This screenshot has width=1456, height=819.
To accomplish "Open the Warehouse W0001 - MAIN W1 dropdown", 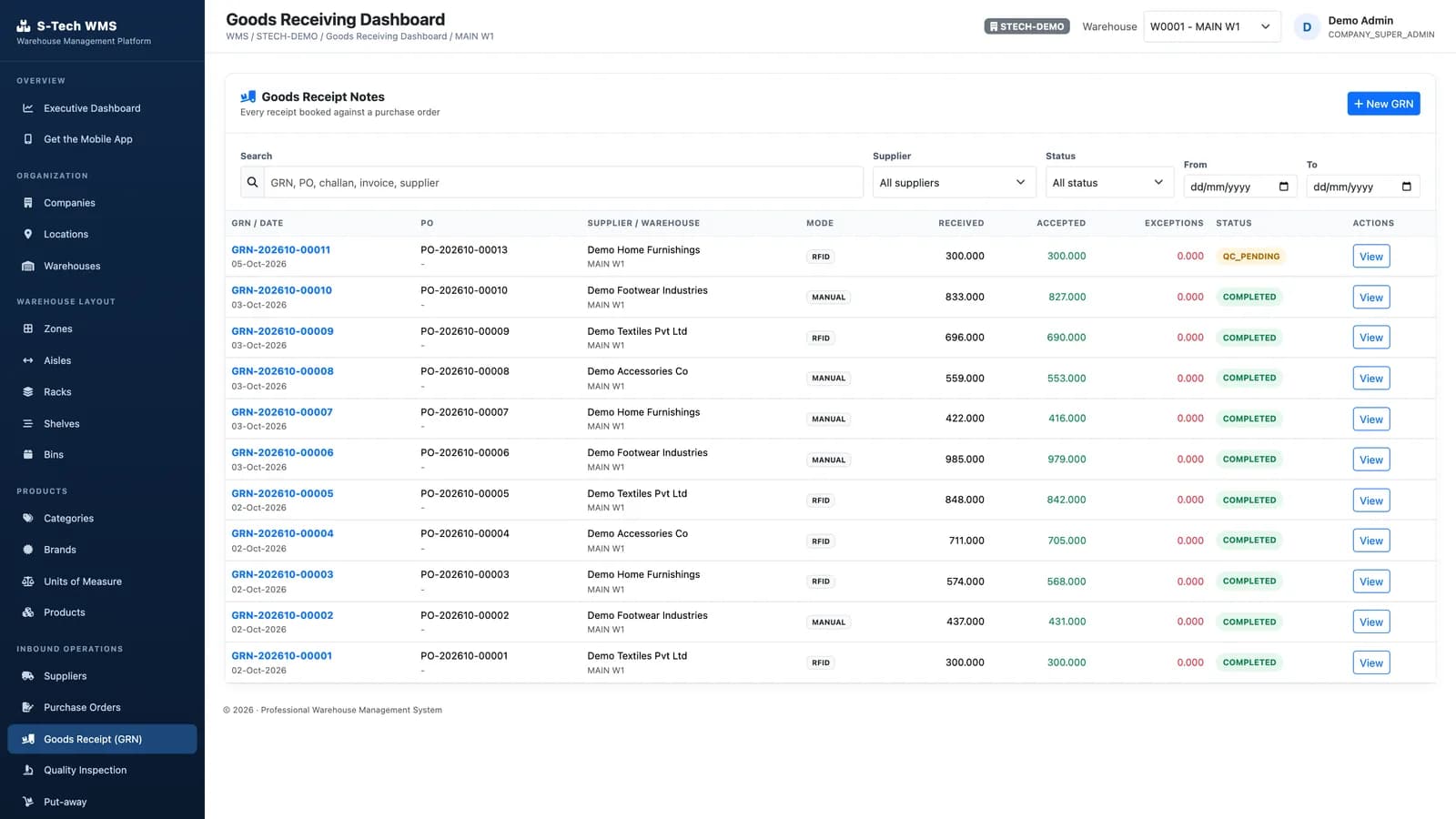I will coord(1212,26).
